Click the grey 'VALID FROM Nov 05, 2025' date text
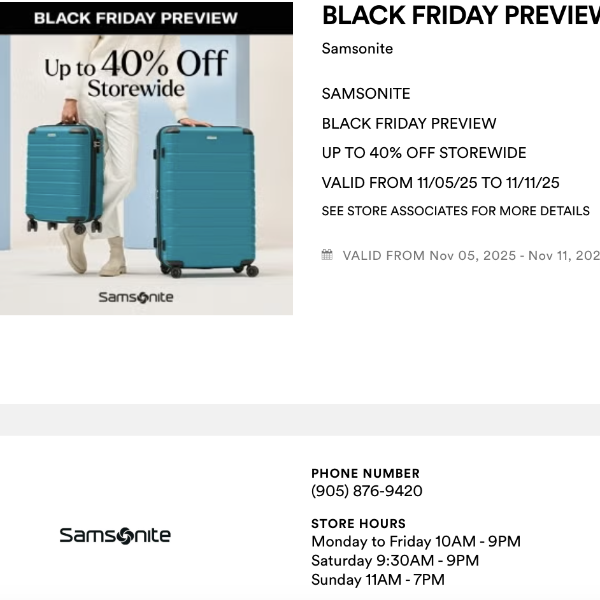The image size is (600, 600). point(470,255)
